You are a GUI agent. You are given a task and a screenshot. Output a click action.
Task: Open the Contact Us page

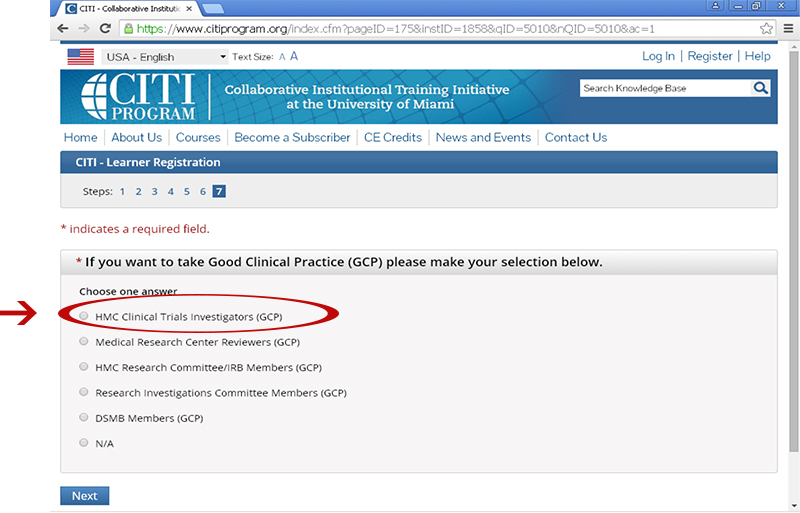[x=576, y=137]
